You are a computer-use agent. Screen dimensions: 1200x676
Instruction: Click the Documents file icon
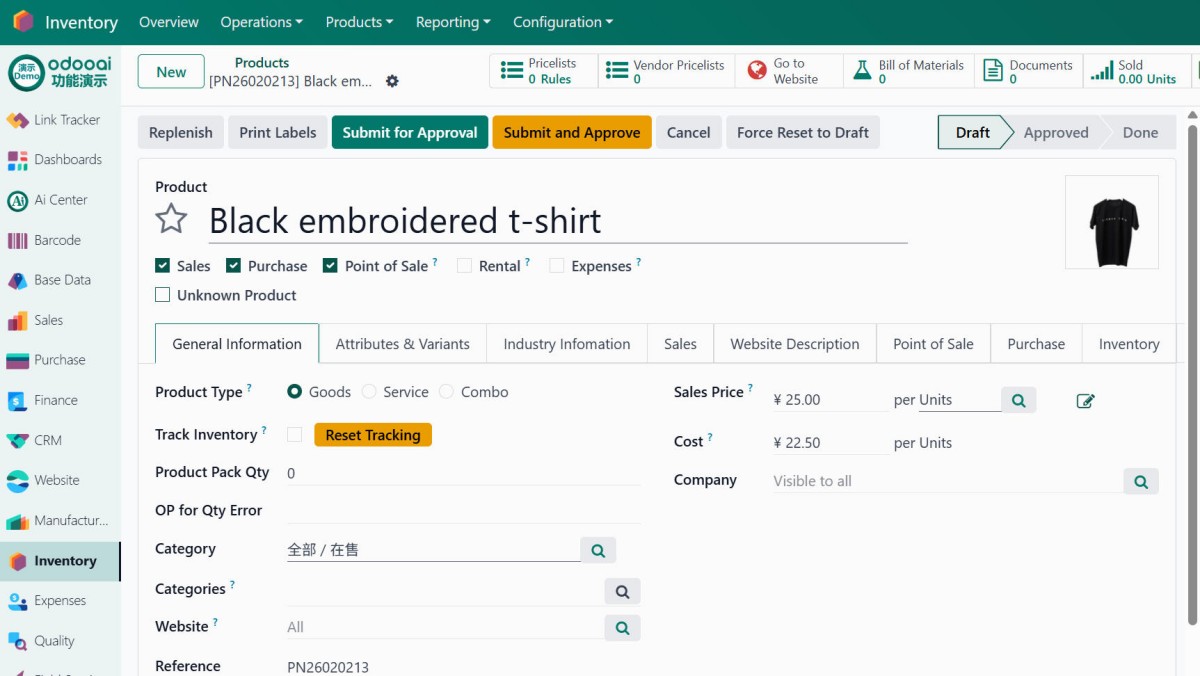(x=993, y=71)
